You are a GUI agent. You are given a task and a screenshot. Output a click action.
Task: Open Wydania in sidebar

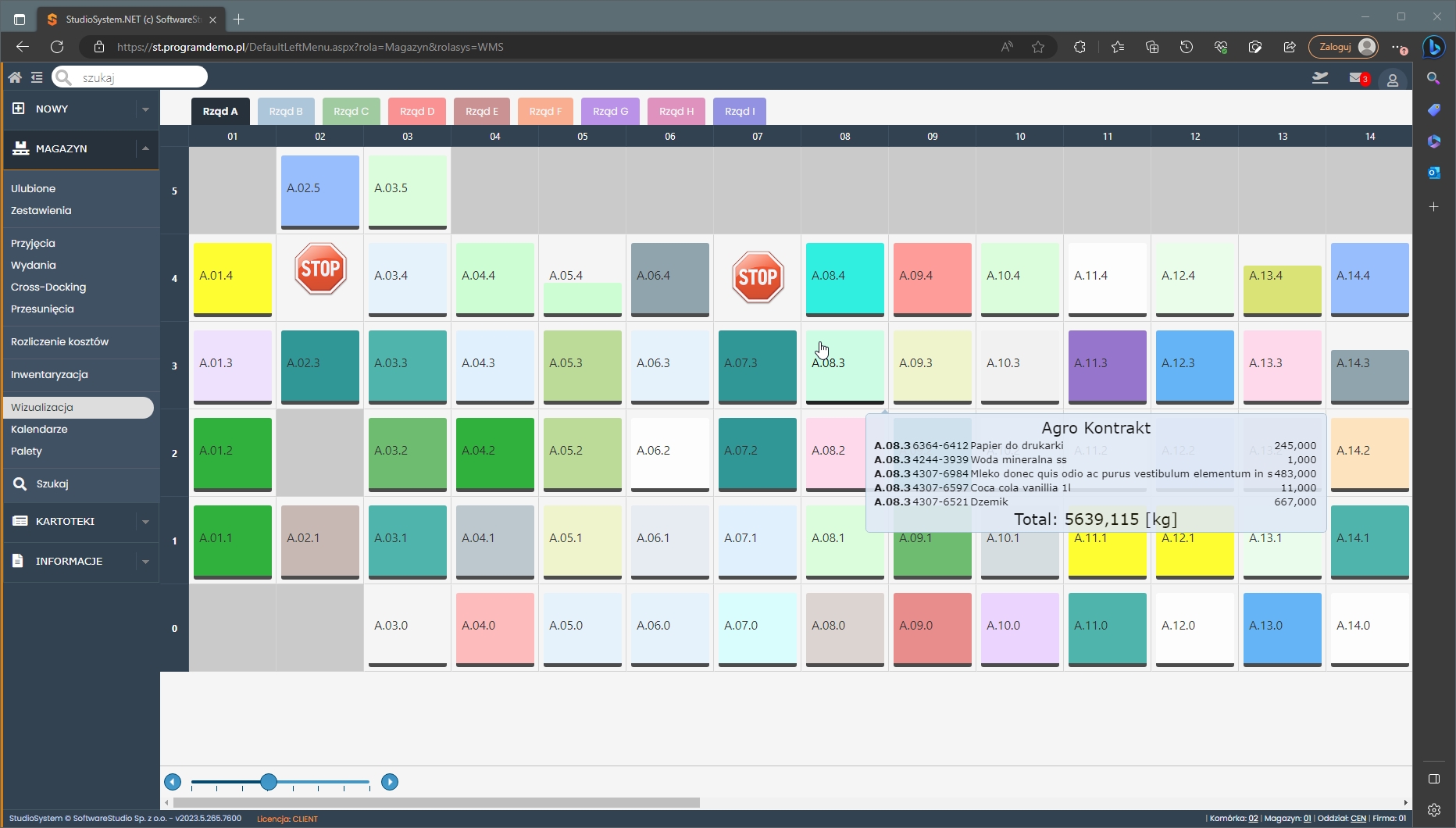click(x=34, y=266)
